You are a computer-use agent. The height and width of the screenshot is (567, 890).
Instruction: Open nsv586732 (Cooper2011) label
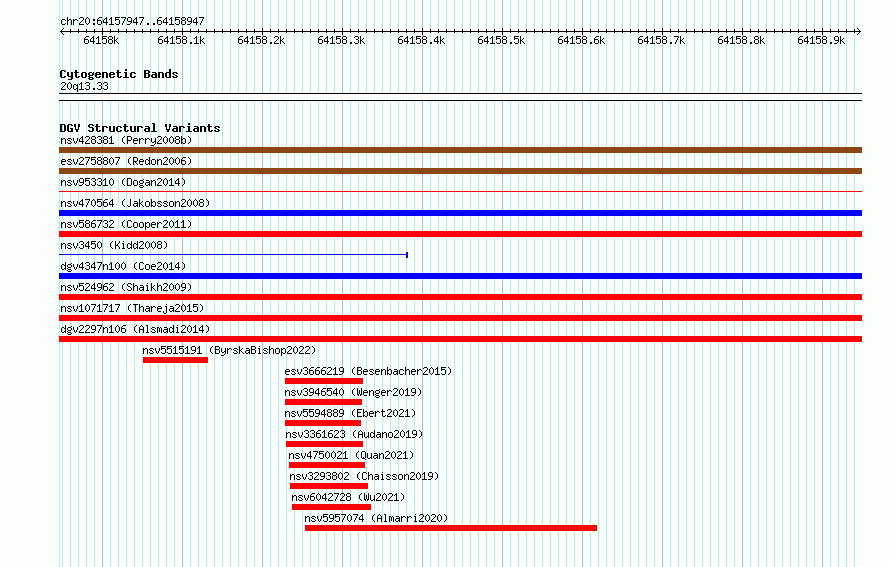tap(126, 224)
